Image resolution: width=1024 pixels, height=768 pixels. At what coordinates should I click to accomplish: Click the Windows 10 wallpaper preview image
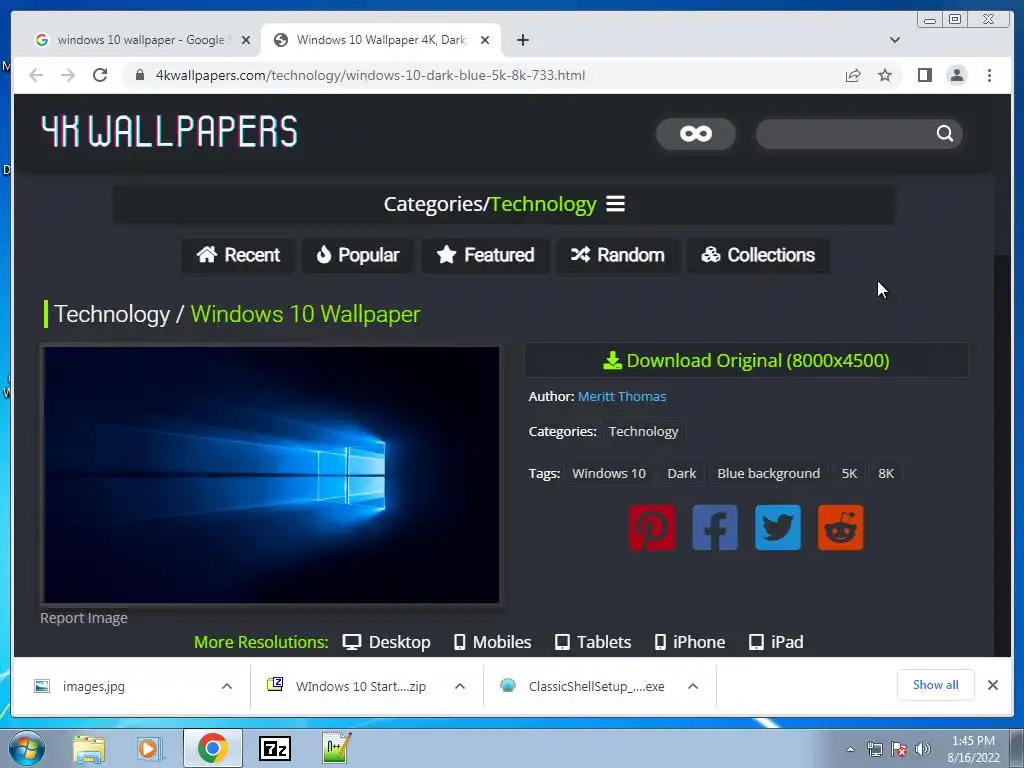(271, 475)
